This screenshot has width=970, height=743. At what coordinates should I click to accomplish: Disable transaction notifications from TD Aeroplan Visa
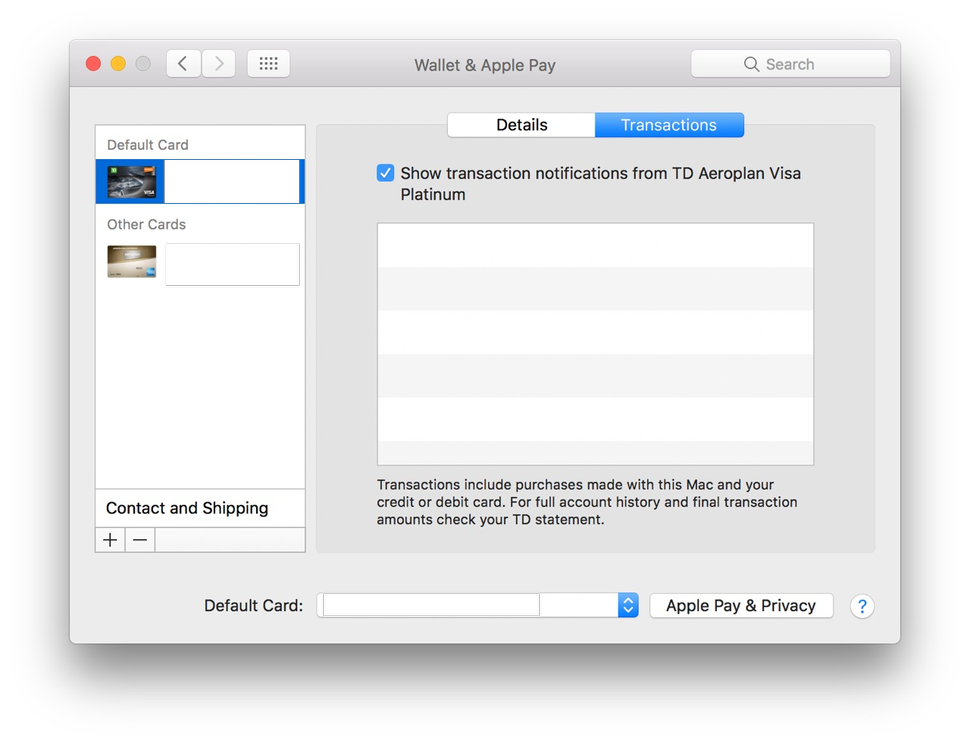385,172
